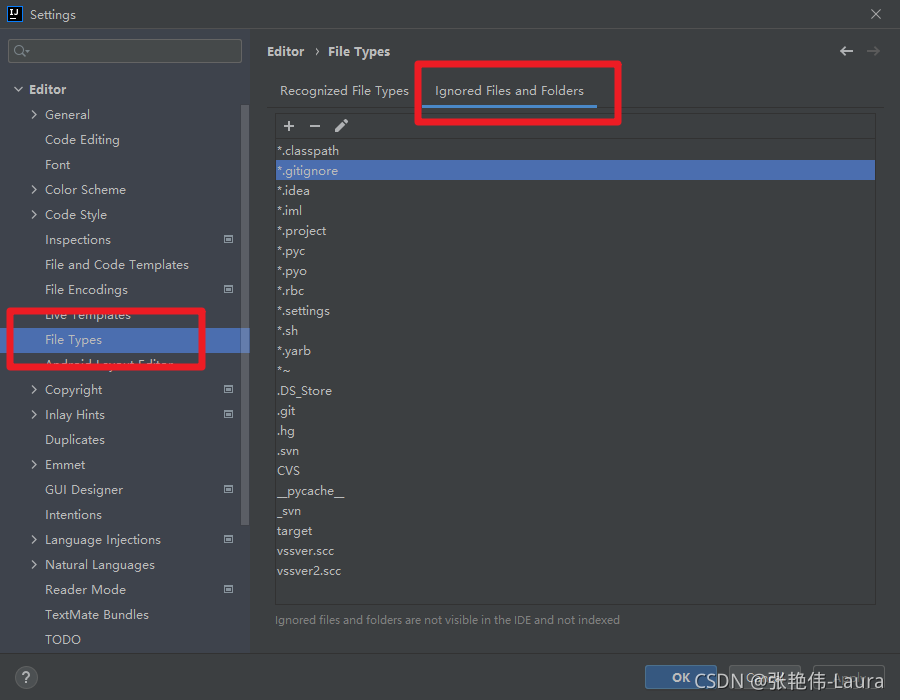Select the CVS entry

(575, 470)
